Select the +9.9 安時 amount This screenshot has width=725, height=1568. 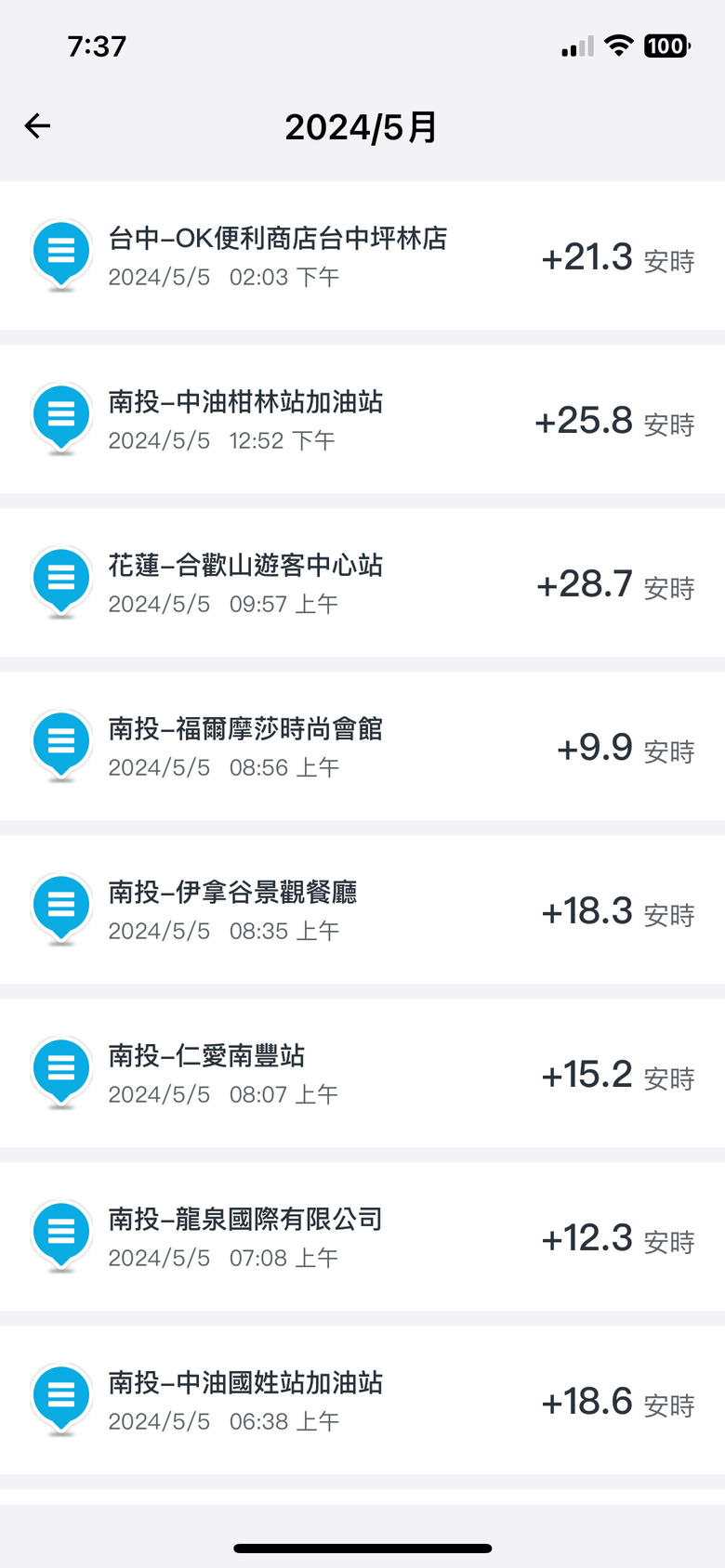click(626, 749)
